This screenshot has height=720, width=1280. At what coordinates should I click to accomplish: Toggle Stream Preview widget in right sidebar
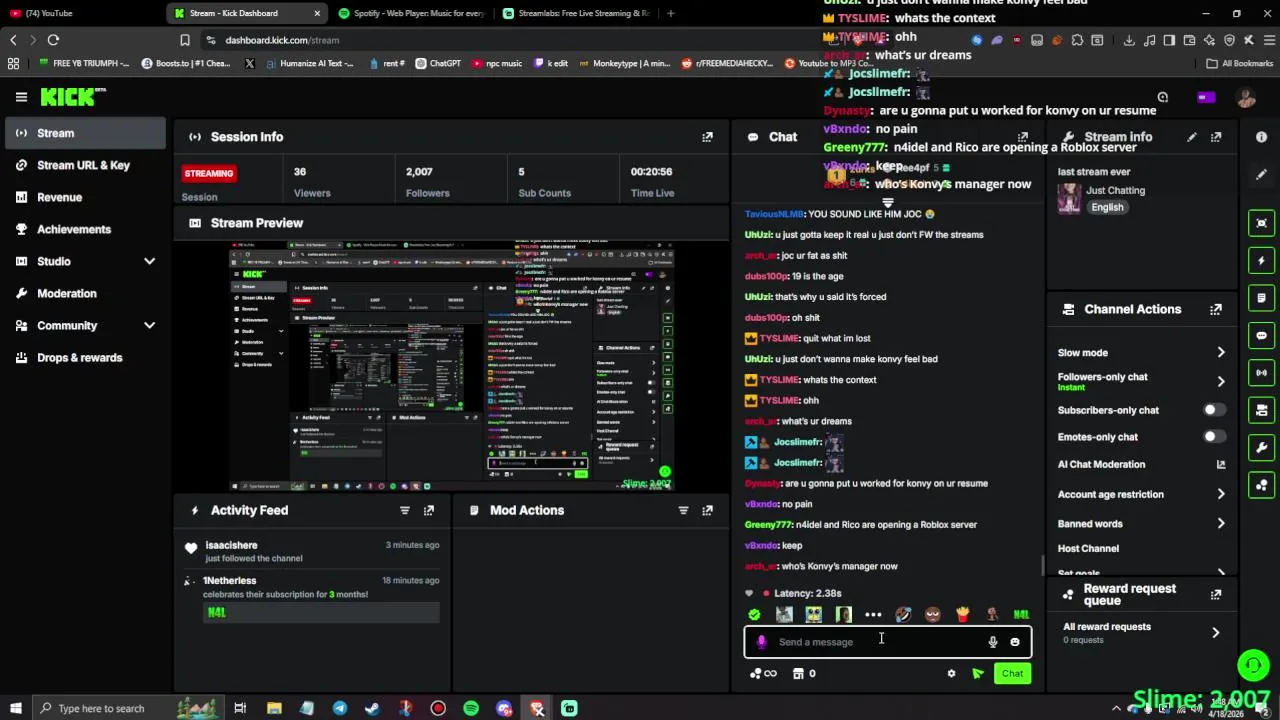point(1262,223)
